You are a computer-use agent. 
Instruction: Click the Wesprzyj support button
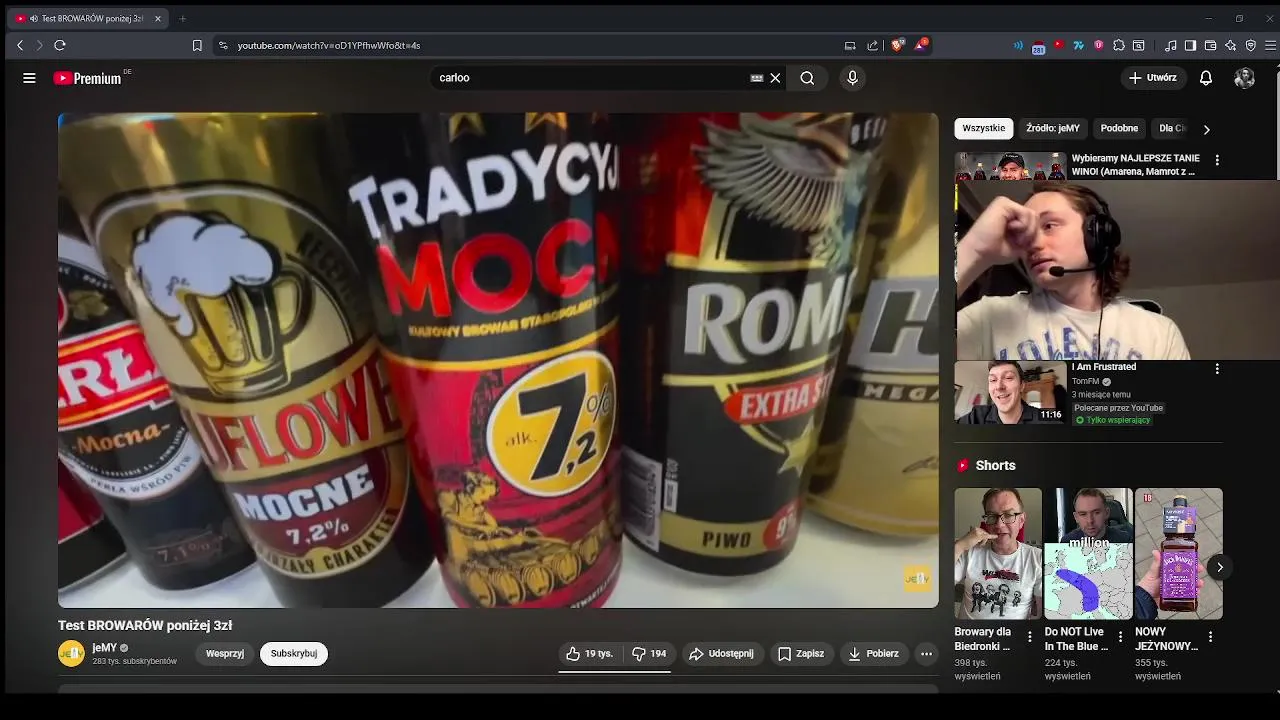pos(225,654)
